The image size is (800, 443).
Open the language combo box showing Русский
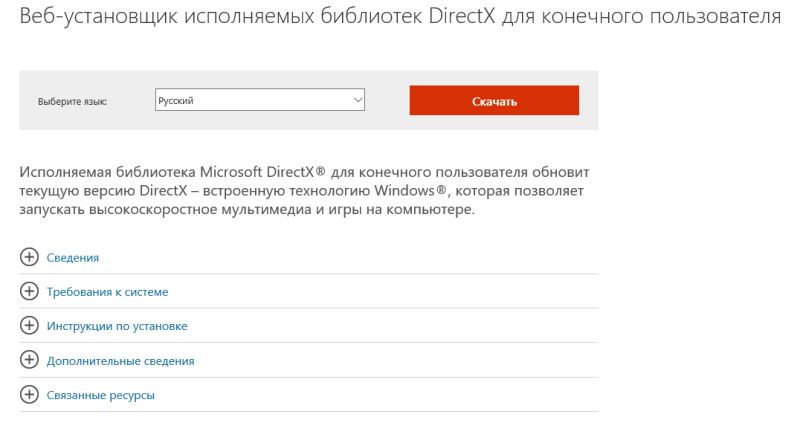pyautogui.click(x=260, y=100)
